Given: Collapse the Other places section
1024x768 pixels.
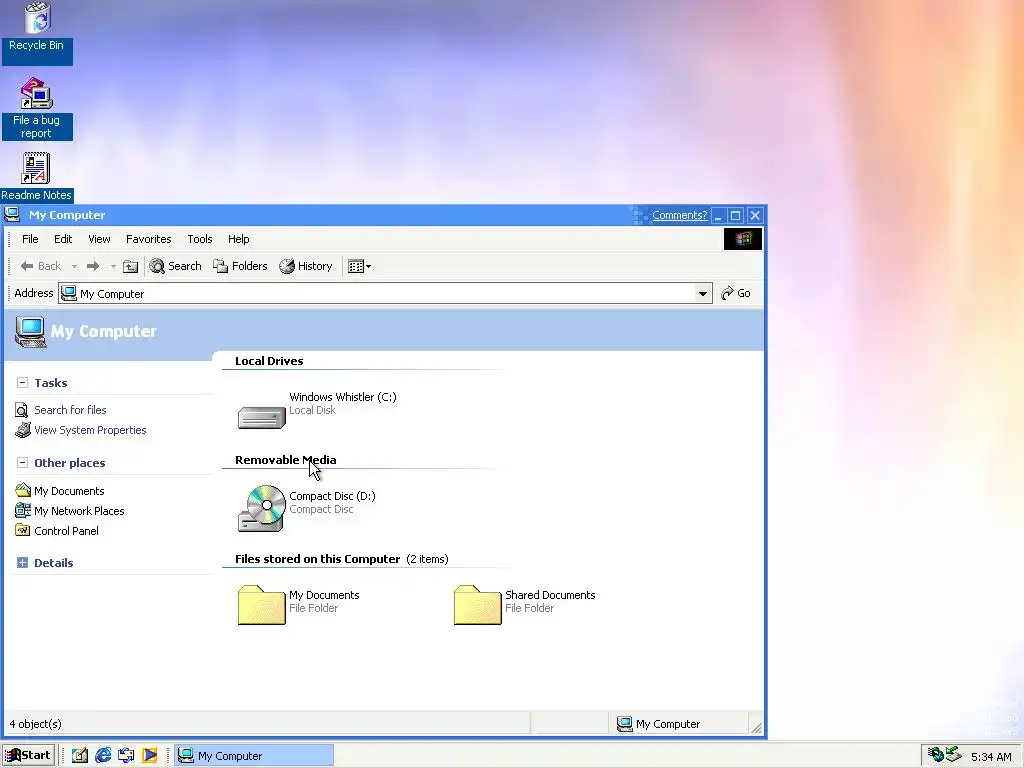Looking at the screenshot, I should 22,462.
